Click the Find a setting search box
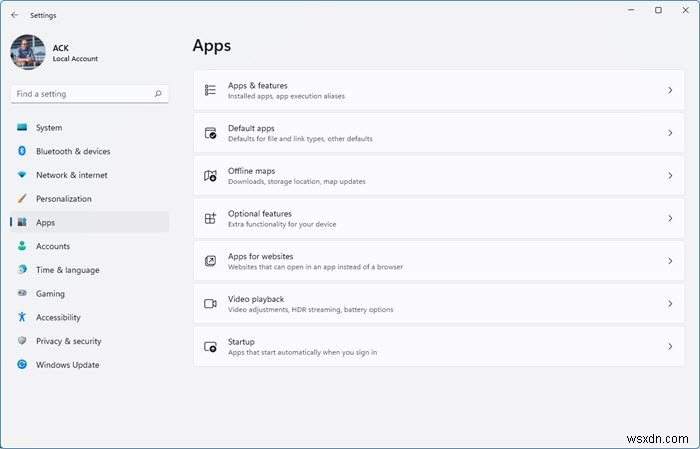The height and width of the screenshot is (449, 700). click(x=82, y=94)
